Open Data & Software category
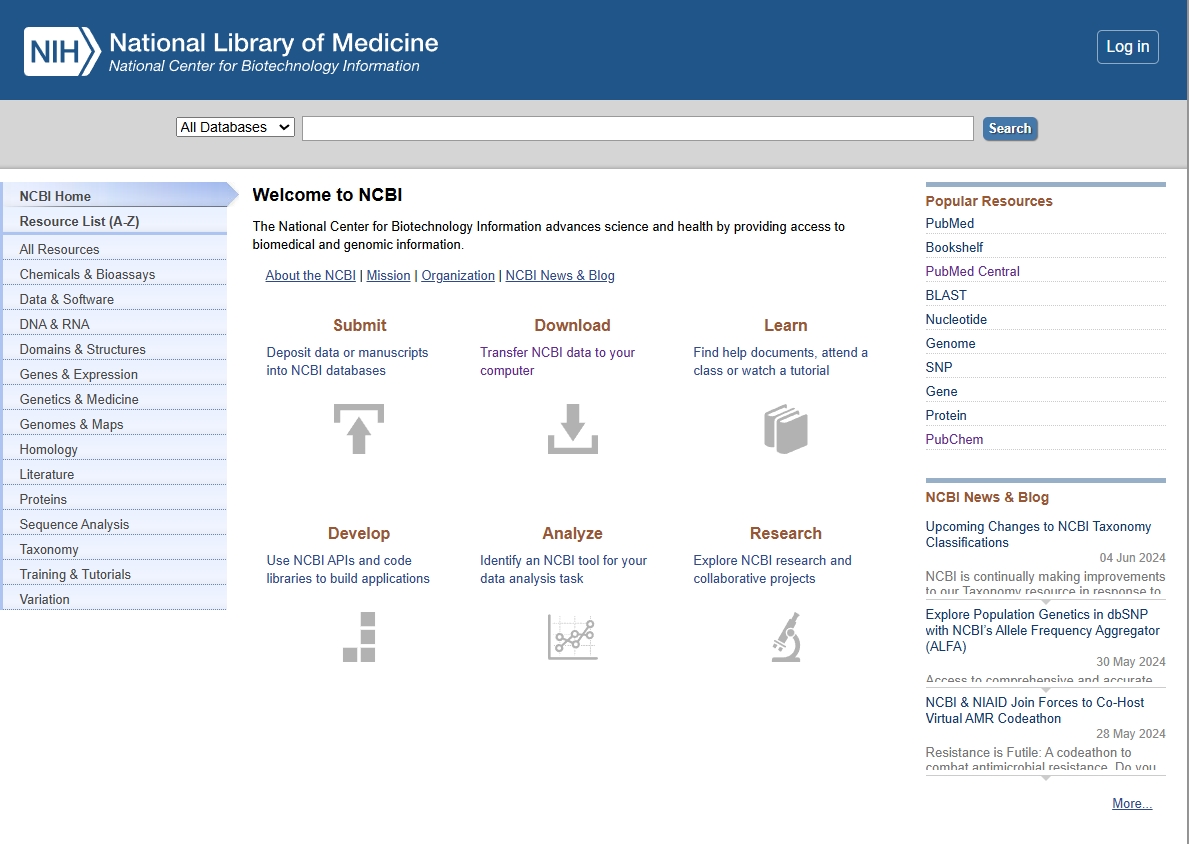Screen dimensions: 1189x844 pos(114,300)
